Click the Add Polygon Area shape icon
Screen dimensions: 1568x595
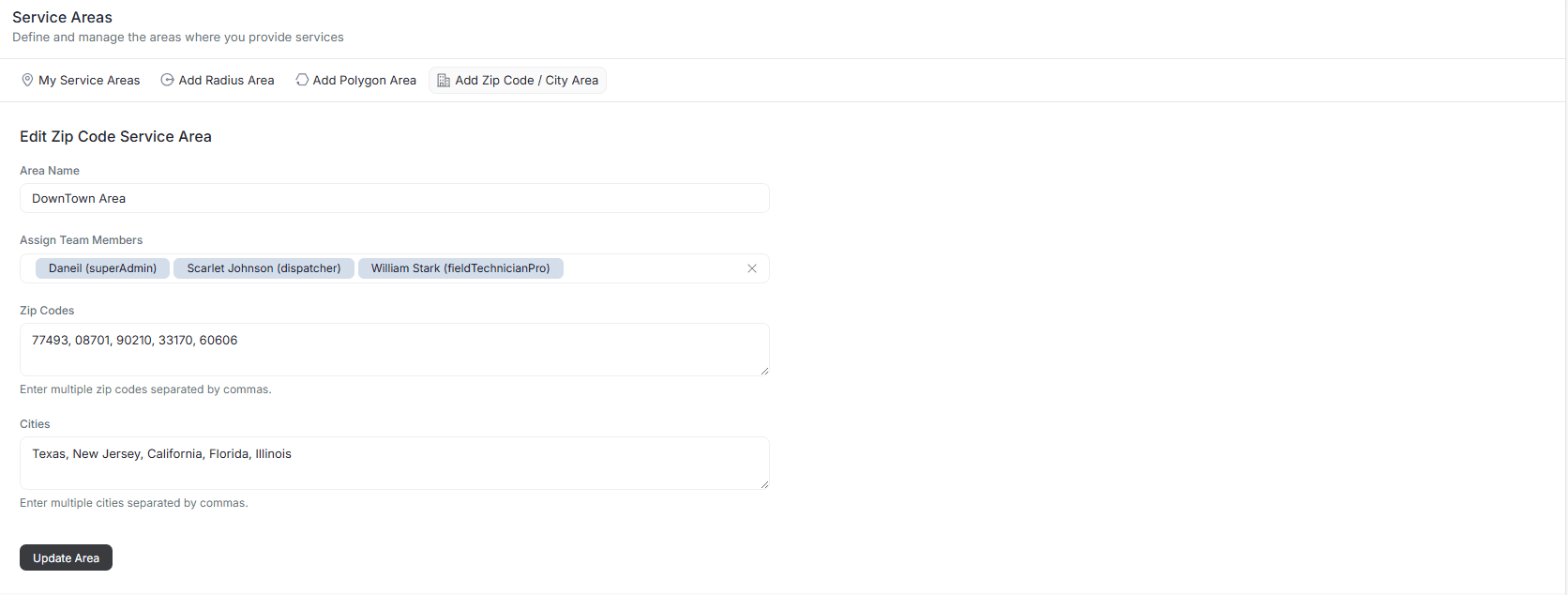(302, 81)
